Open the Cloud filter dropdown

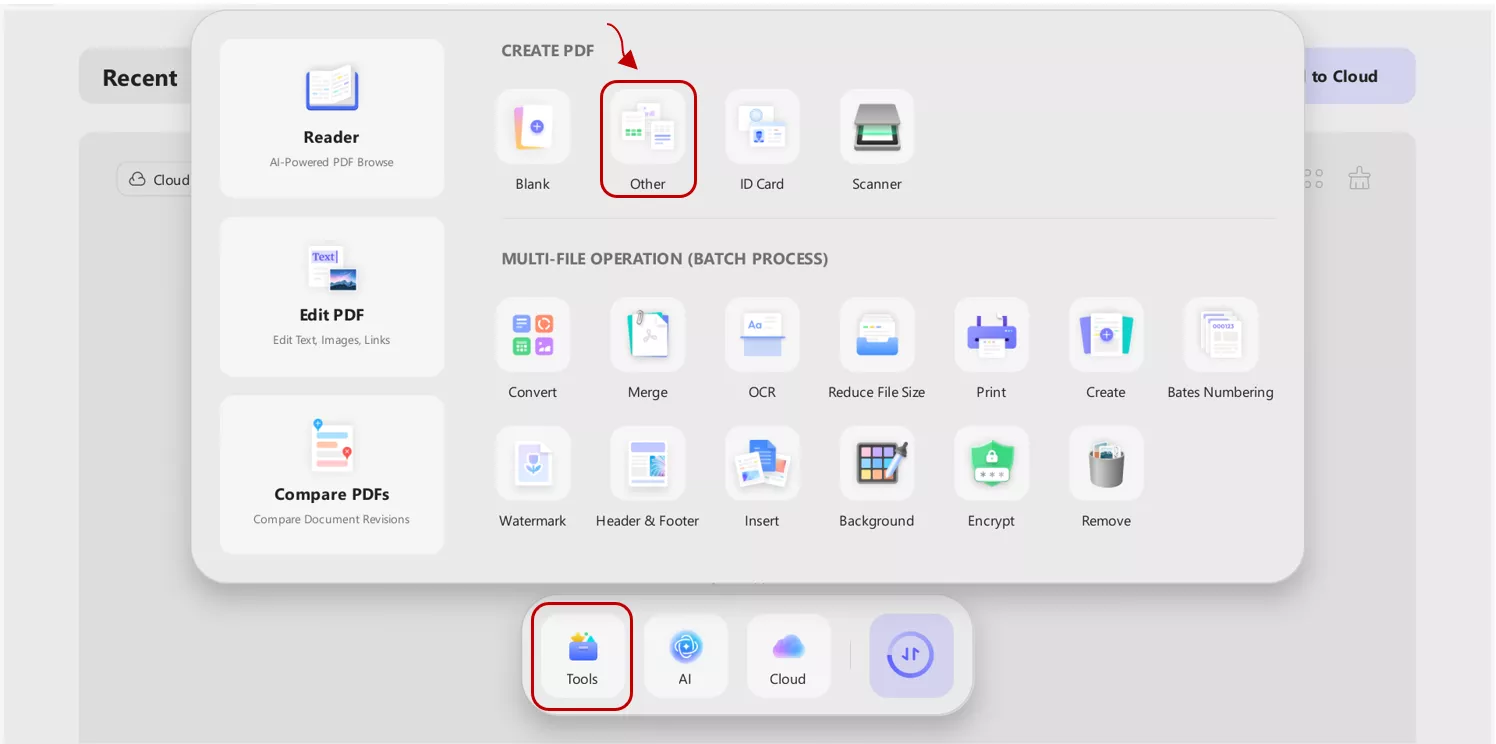[160, 179]
